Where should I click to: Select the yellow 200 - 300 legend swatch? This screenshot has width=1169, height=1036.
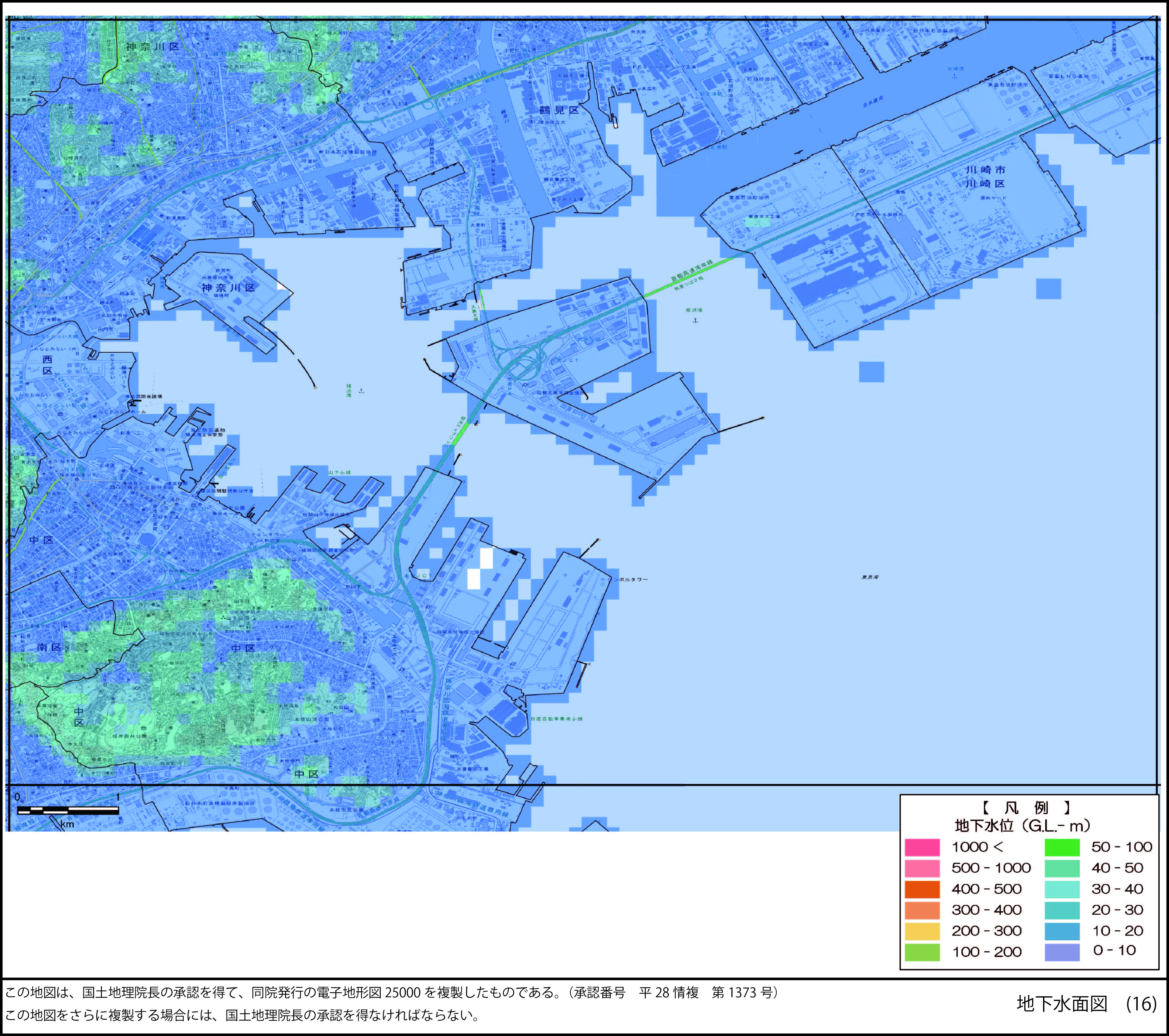click(x=922, y=931)
